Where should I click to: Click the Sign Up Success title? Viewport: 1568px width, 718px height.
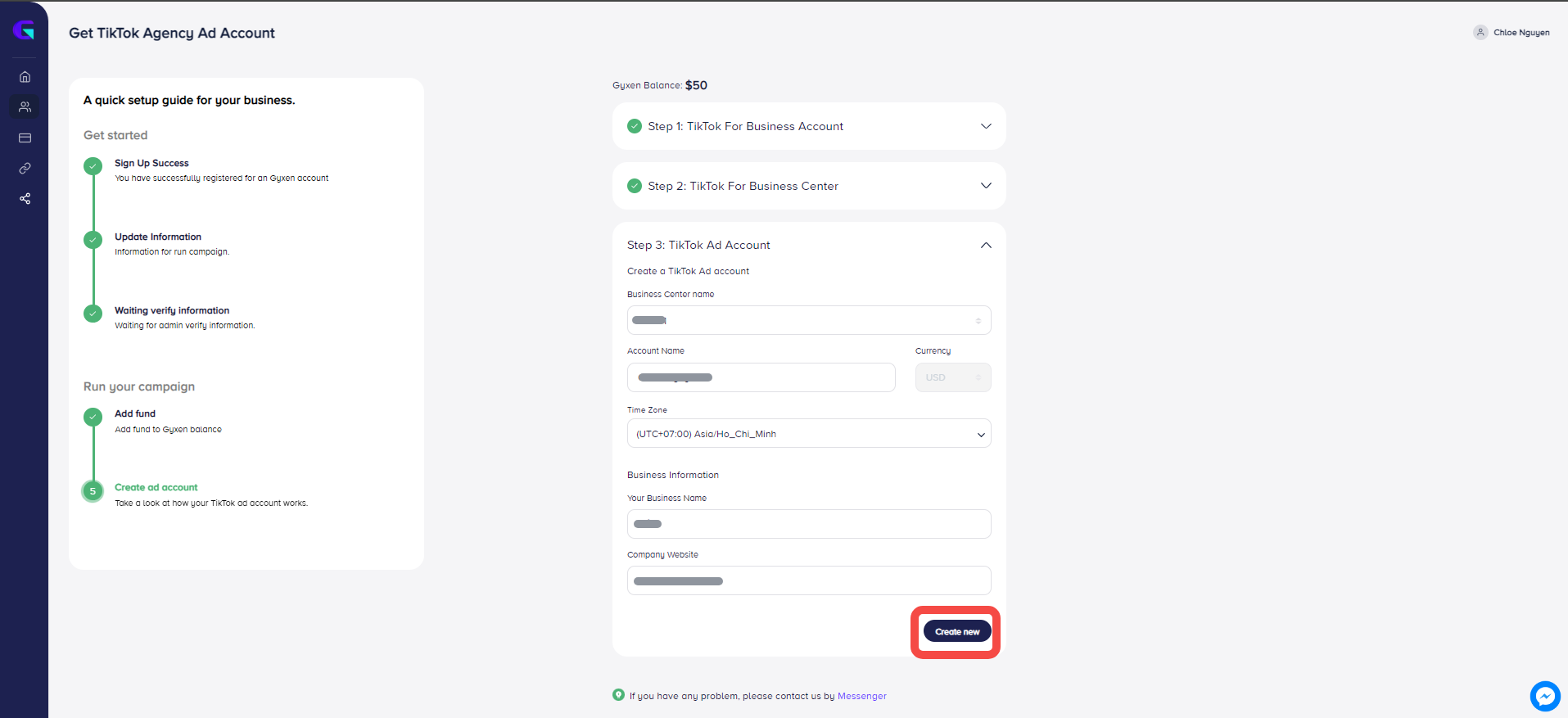tap(151, 163)
